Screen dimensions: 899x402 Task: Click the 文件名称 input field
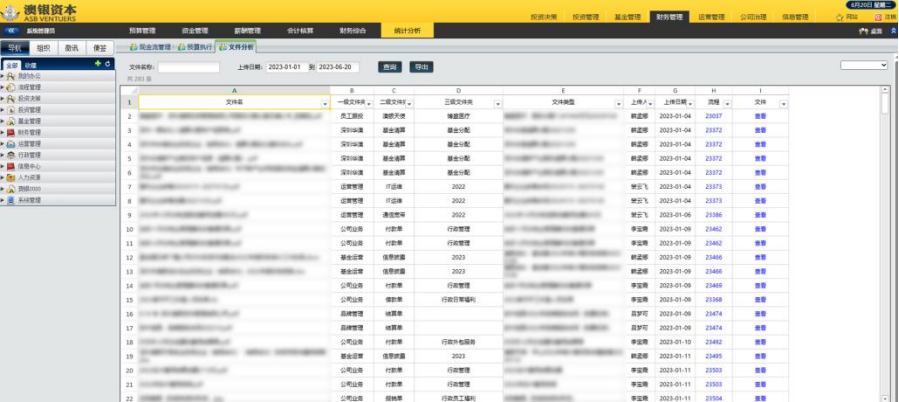(189, 67)
